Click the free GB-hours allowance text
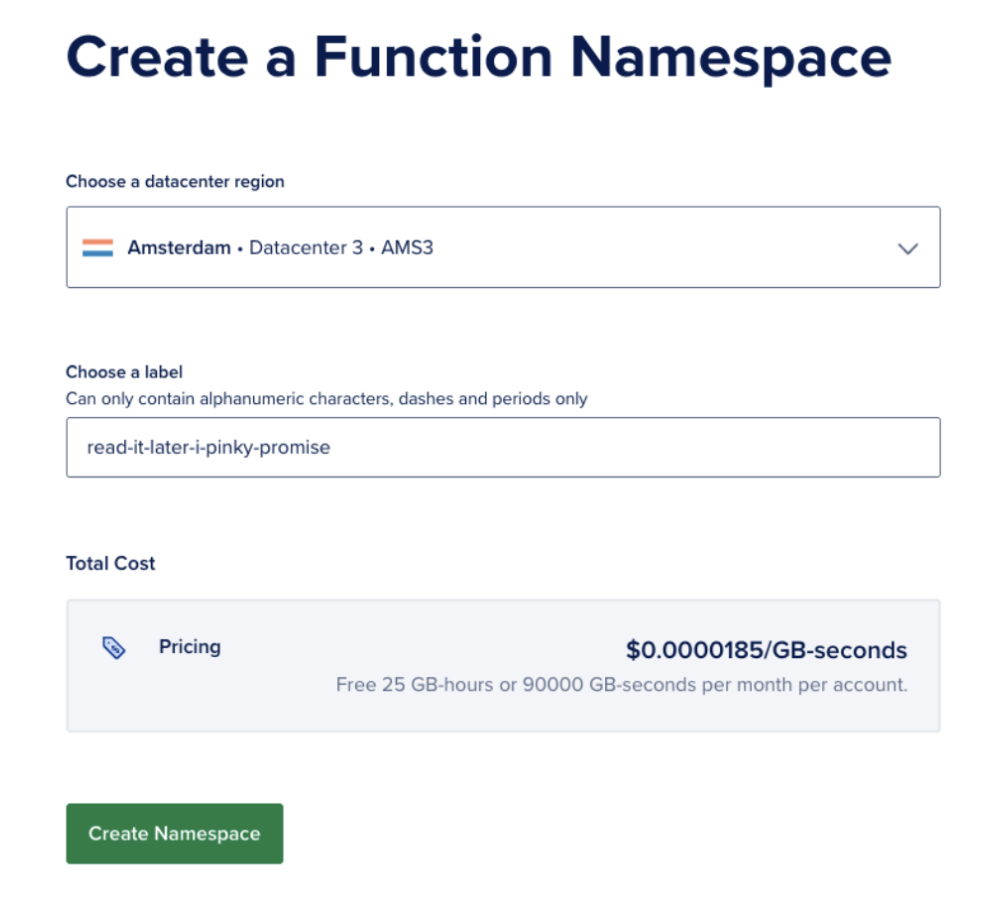The height and width of the screenshot is (908, 990). pyautogui.click(x=620, y=685)
